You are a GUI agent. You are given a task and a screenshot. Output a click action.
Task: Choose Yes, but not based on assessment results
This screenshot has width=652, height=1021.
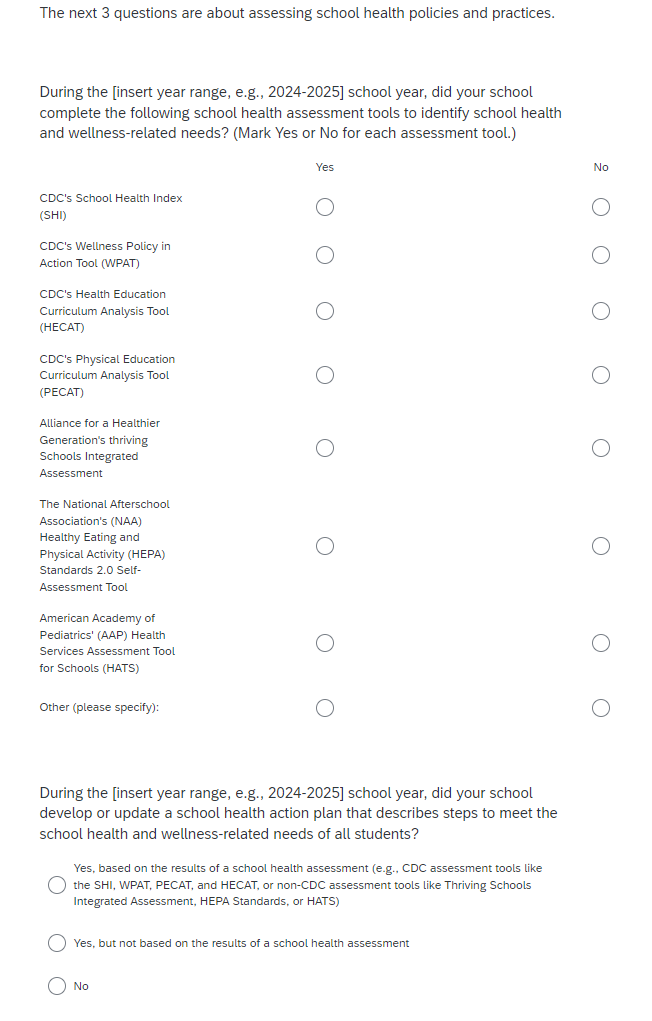coord(58,943)
